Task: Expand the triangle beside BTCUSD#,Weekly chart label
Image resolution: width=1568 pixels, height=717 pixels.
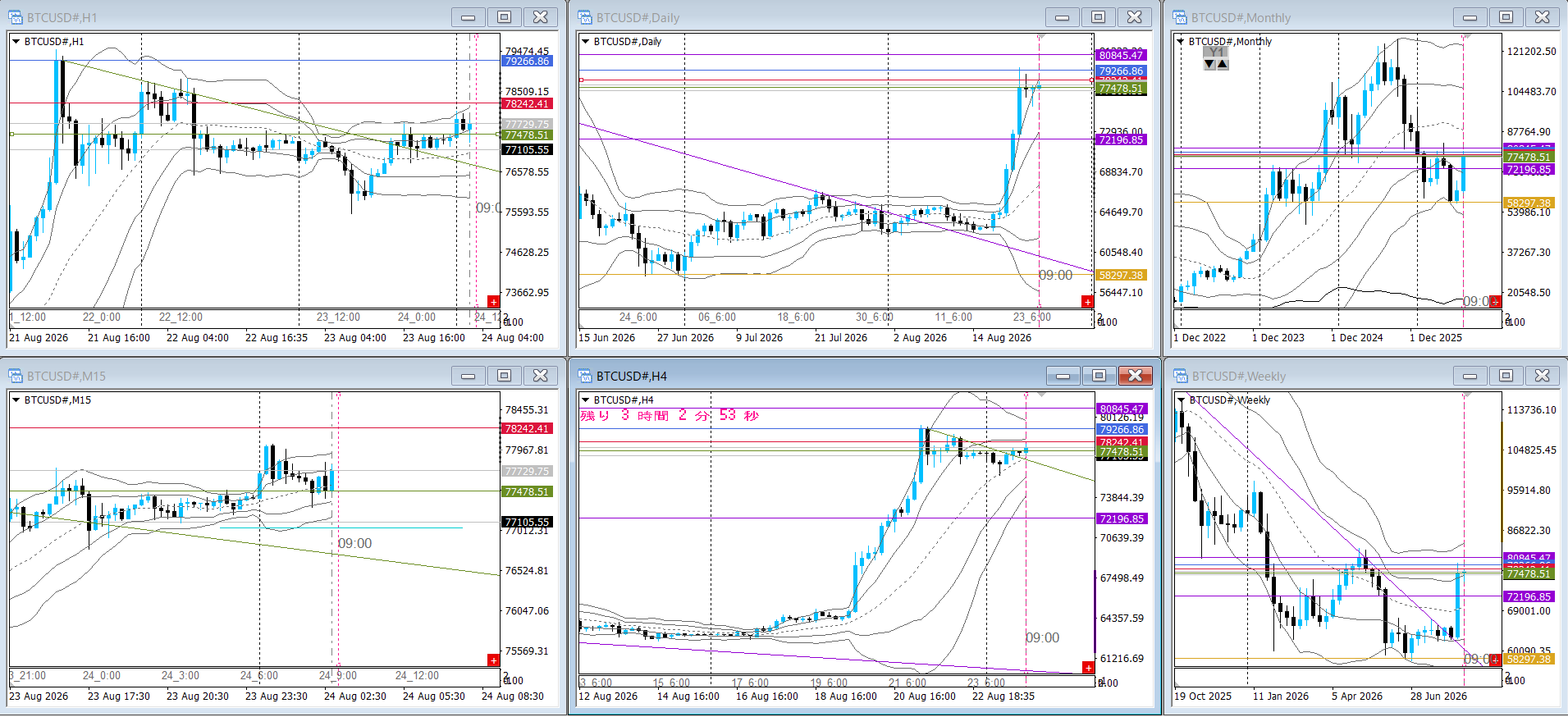Action: tap(1181, 400)
